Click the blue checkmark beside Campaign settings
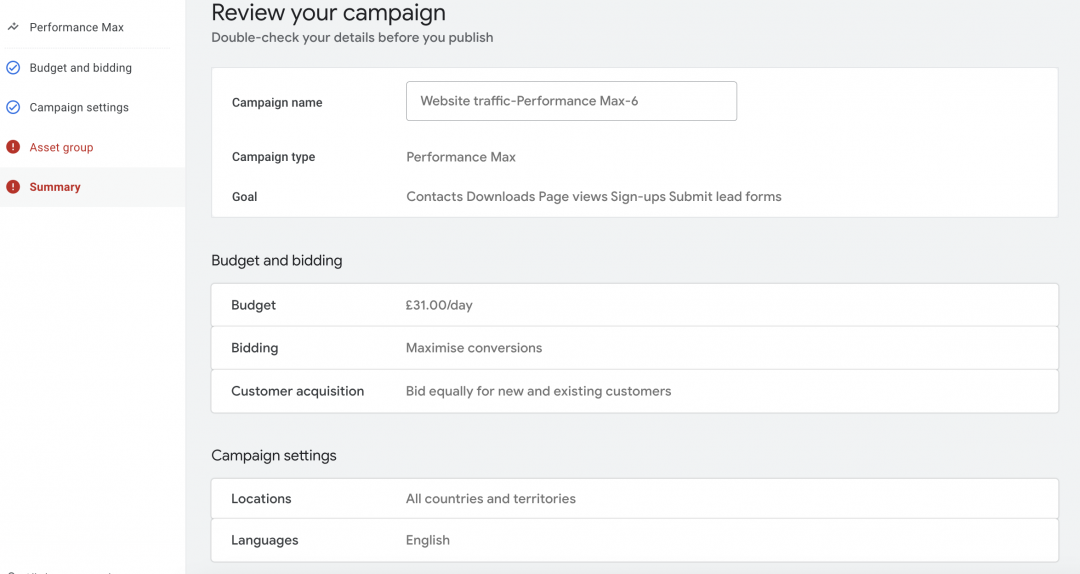This screenshot has width=1080, height=574. 13,107
